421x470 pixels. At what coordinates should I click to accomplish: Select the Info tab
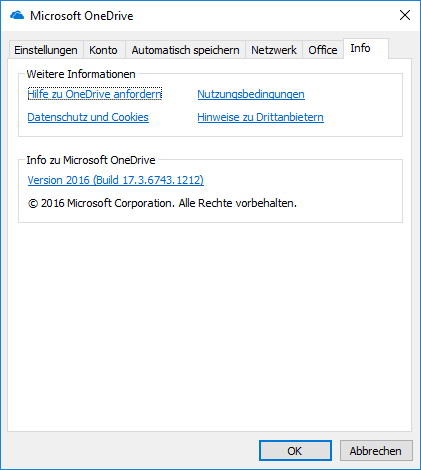point(366,49)
